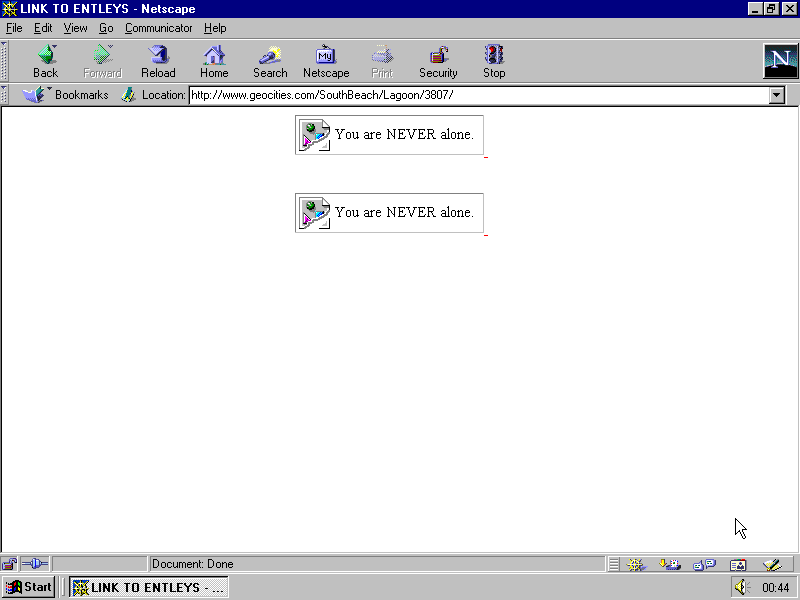Click the page proxy icon beside Location
The height and width of the screenshot is (600, 800).
128,95
